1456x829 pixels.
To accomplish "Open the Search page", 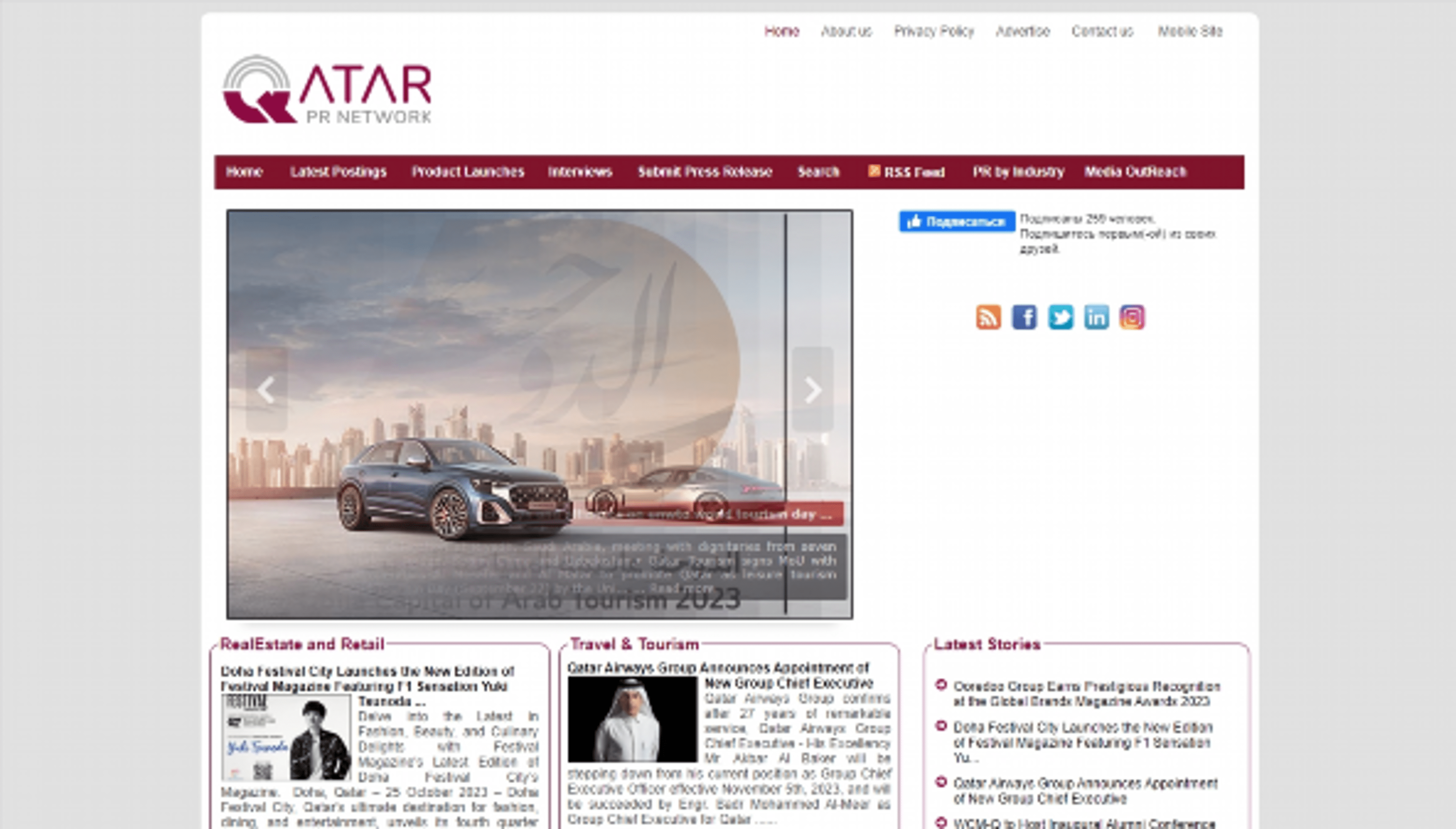I will click(818, 171).
